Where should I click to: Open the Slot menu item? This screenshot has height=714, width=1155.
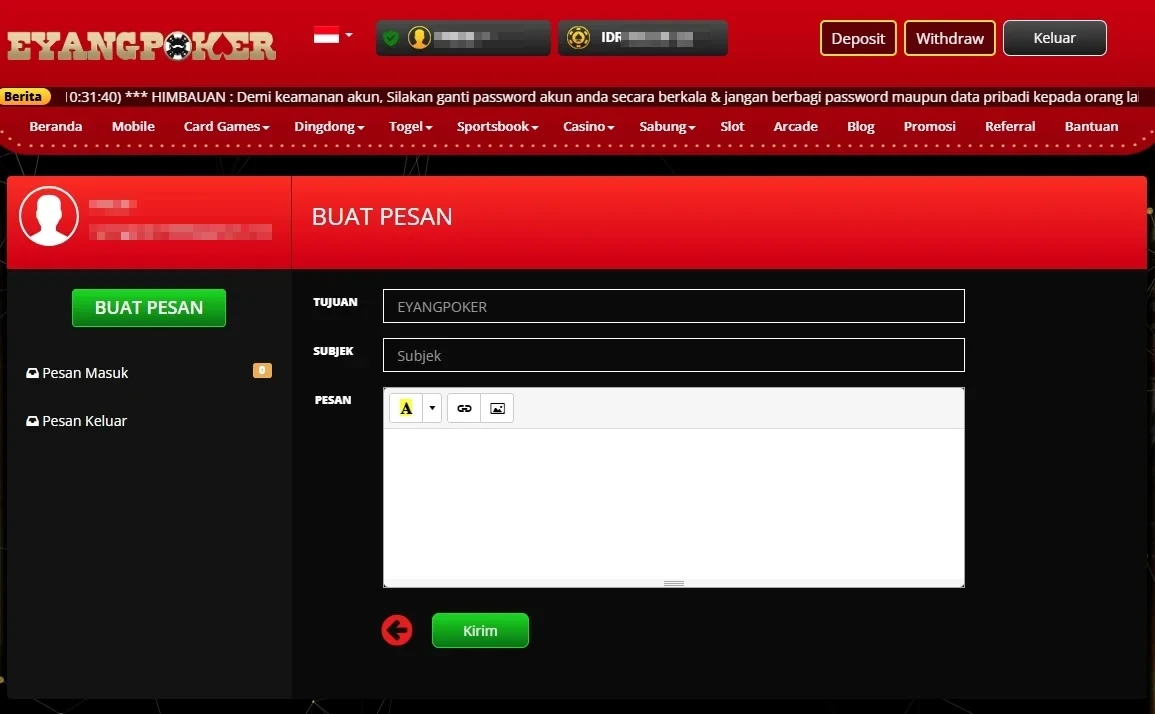point(732,127)
